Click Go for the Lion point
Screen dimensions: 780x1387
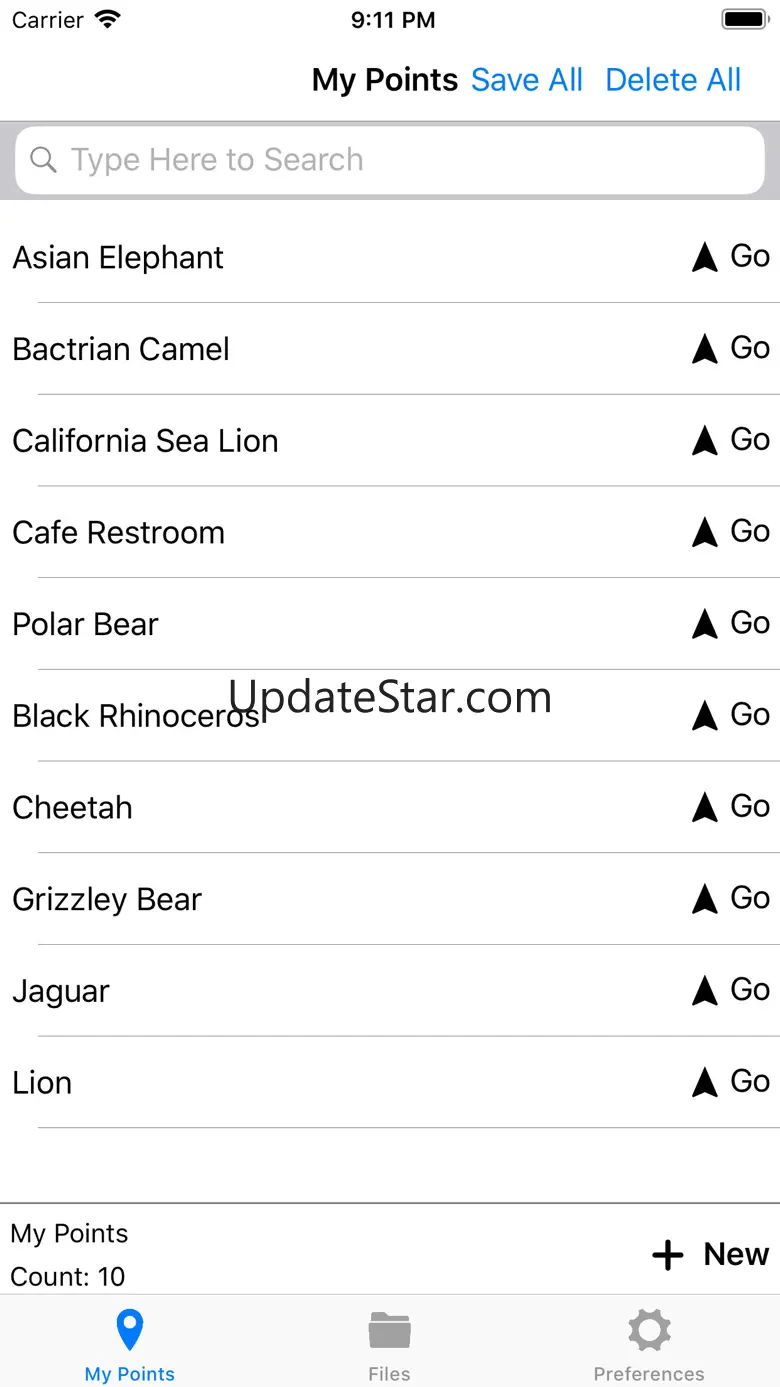coord(750,1081)
